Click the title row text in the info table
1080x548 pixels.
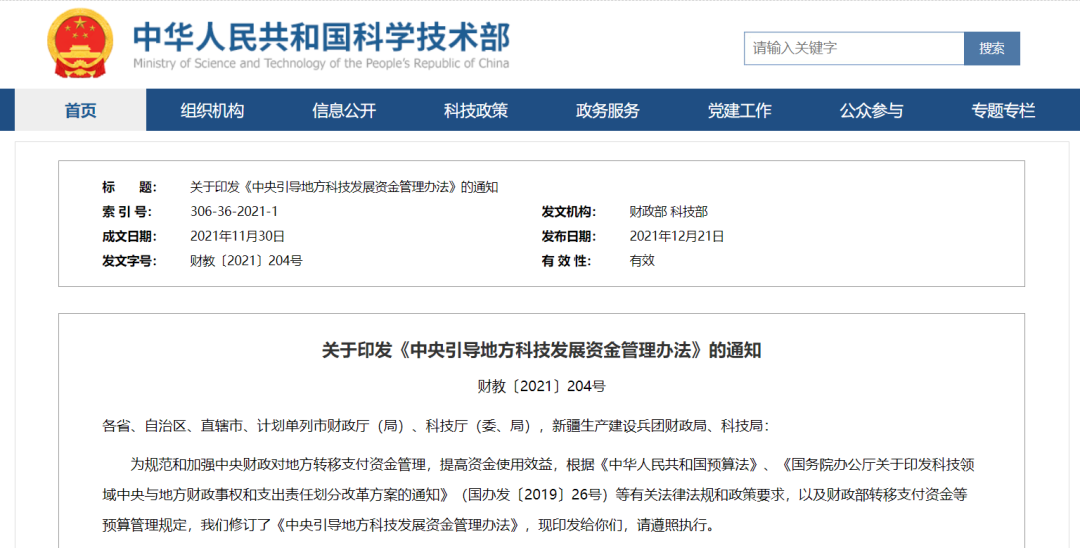point(344,187)
